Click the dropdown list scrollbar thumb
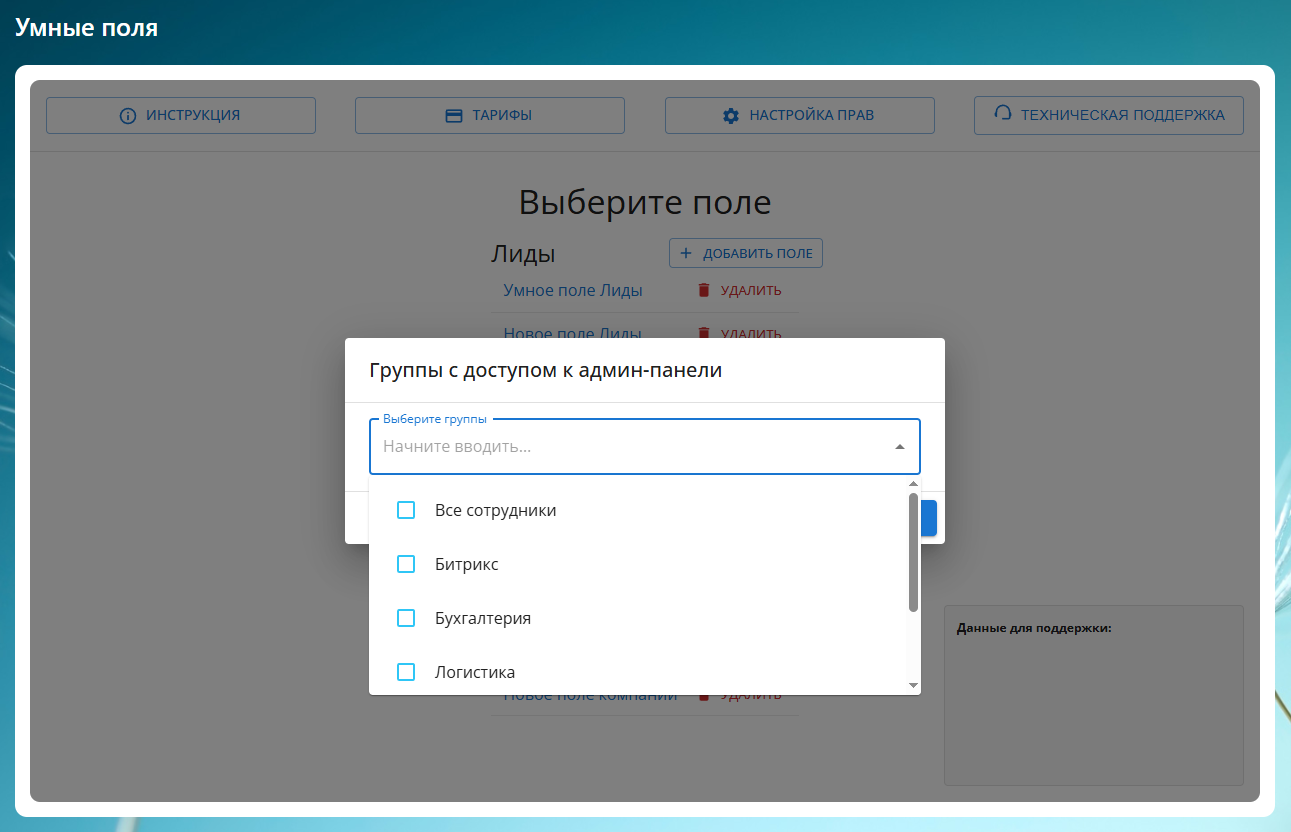This screenshot has height=832, width=1291. (x=913, y=550)
